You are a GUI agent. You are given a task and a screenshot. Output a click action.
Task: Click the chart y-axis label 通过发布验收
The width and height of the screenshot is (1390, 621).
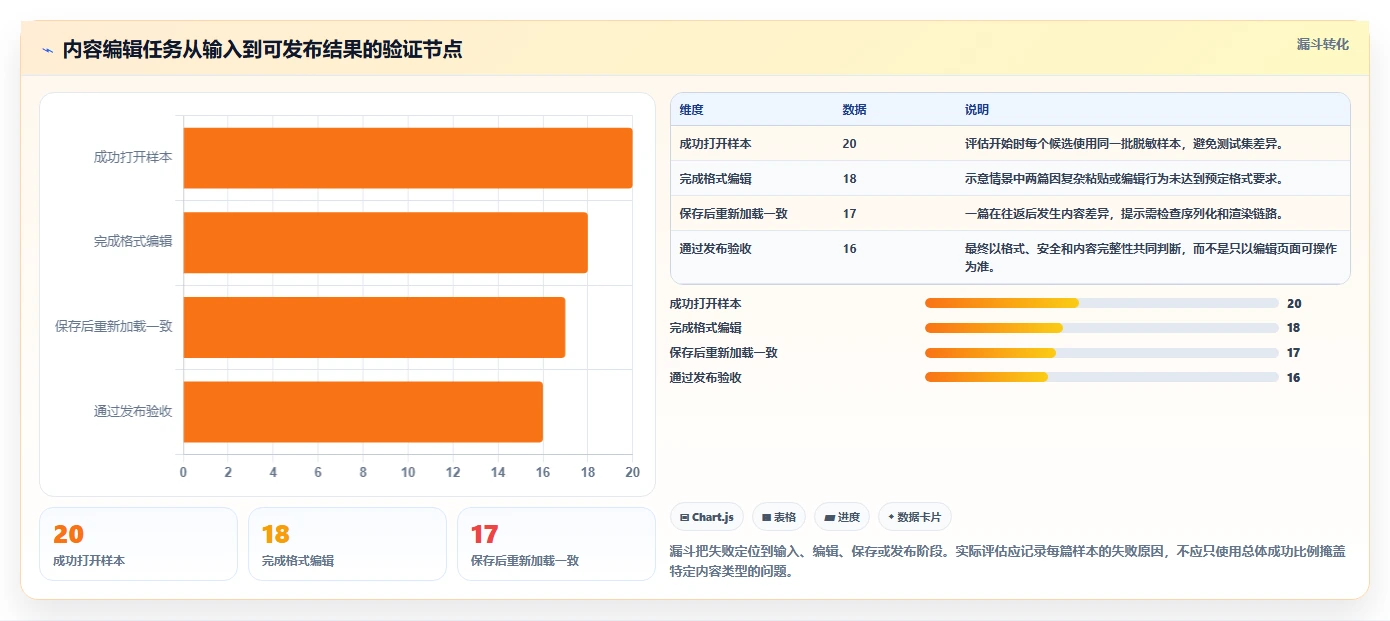pos(133,411)
